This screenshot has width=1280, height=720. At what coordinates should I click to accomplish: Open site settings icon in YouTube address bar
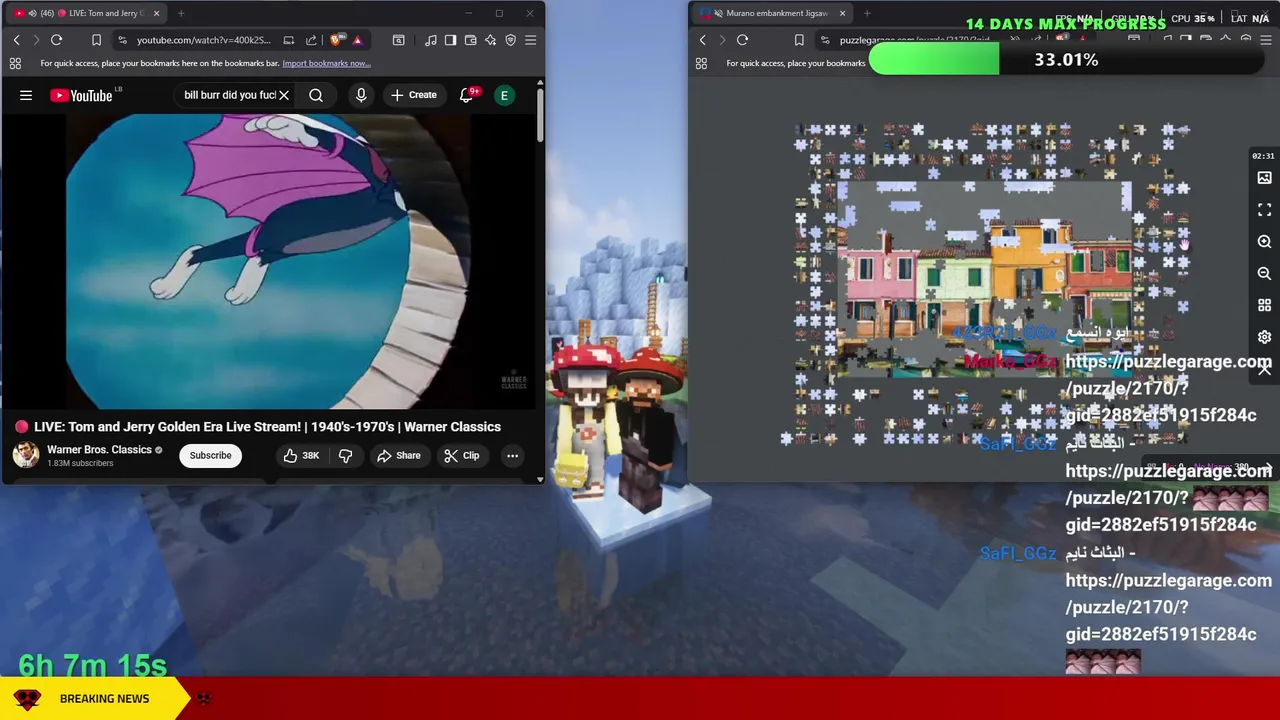[x=122, y=40]
